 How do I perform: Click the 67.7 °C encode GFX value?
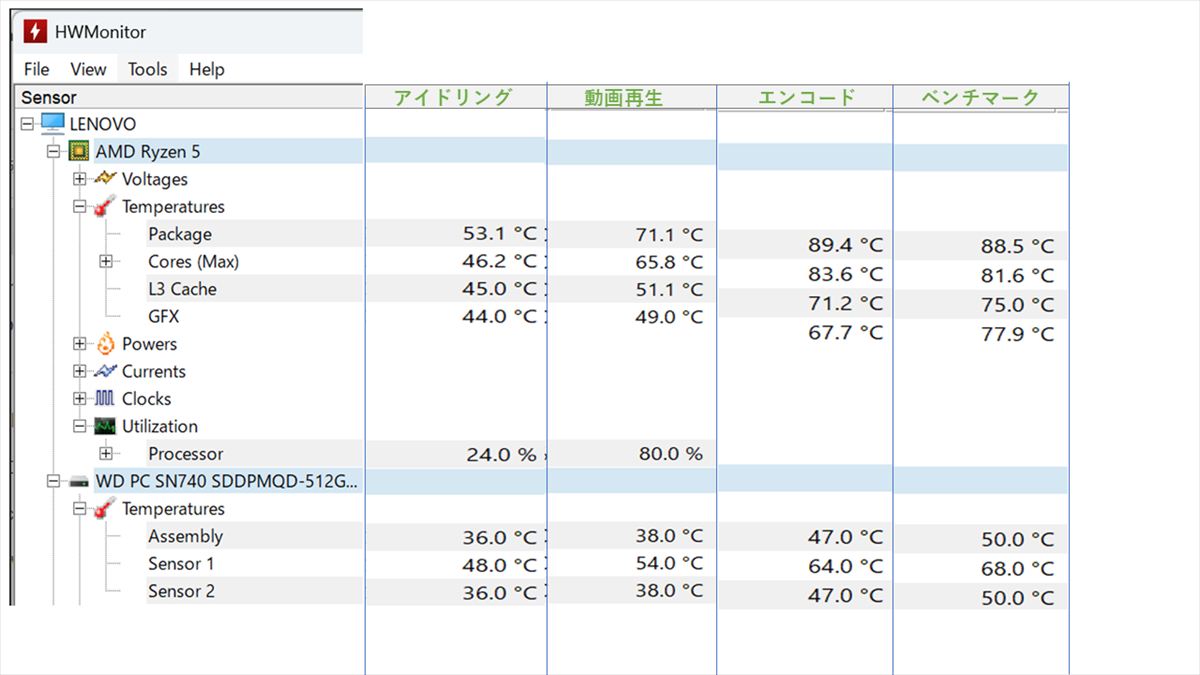(846, 332)
